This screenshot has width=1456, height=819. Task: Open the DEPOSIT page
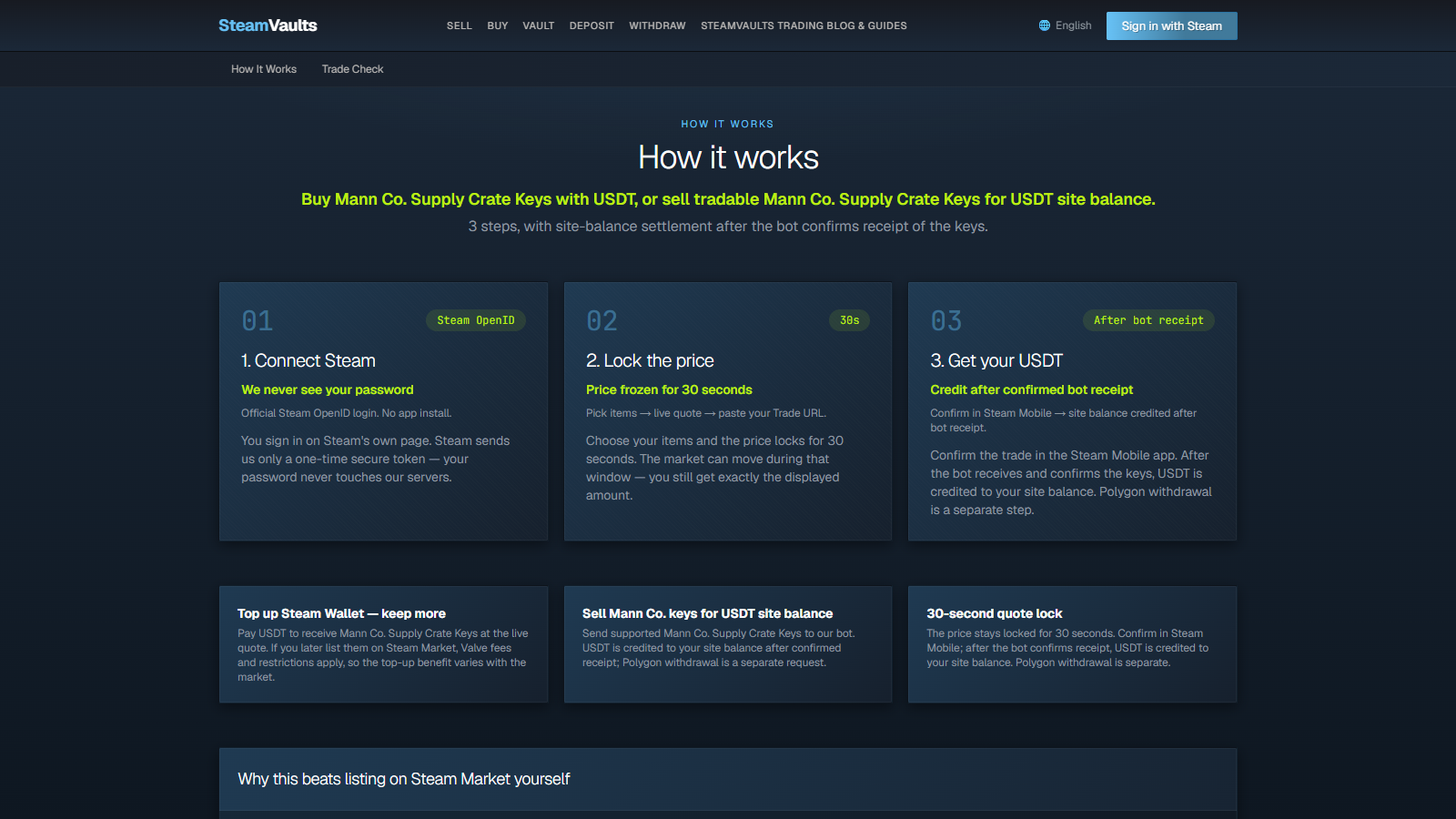(x=591, y=25)
